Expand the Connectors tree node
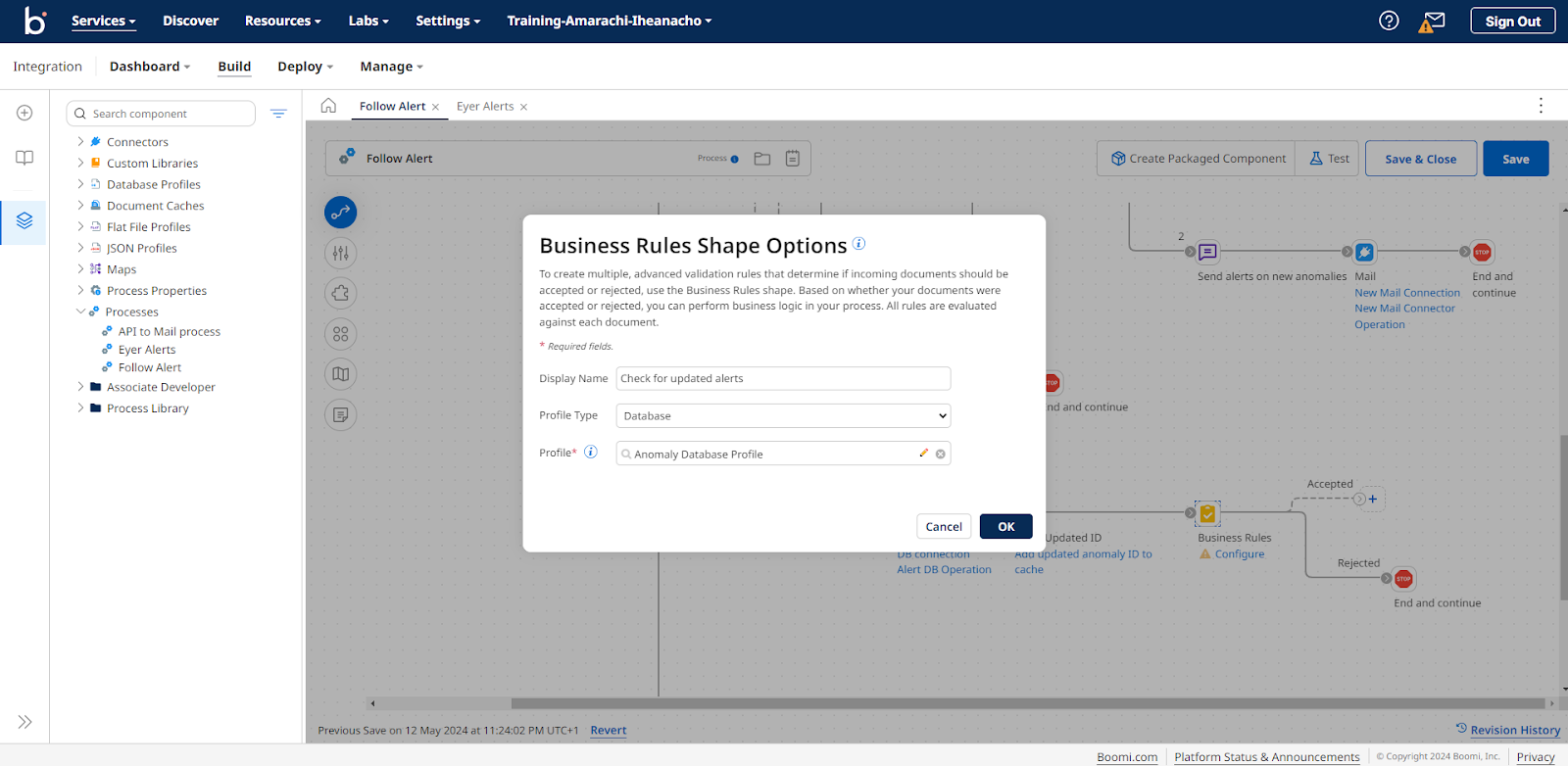The width and height of the screenshot is (1568, 766). (x=80, y=141)
